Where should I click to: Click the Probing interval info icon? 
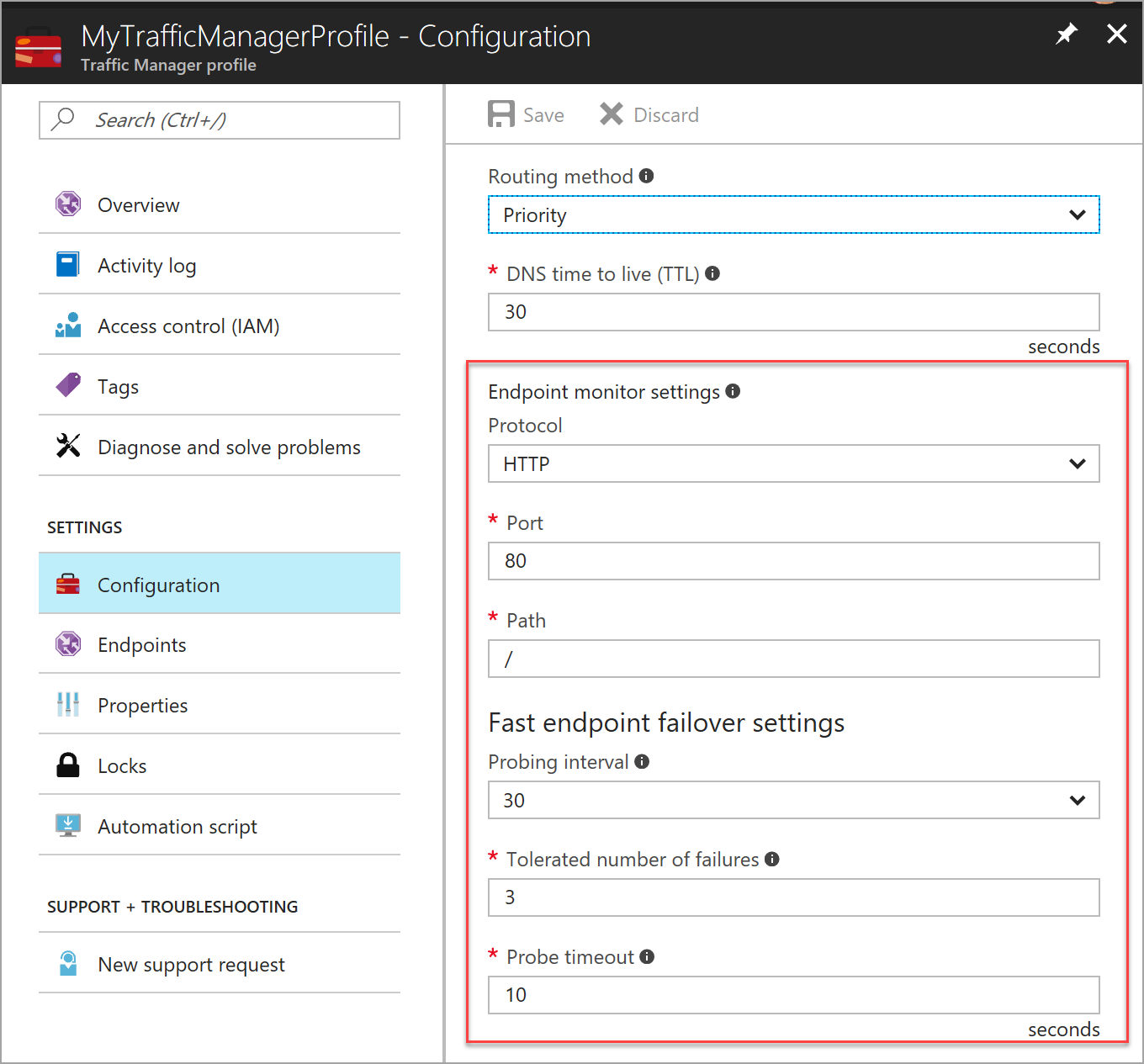click(x=642, y=761)
